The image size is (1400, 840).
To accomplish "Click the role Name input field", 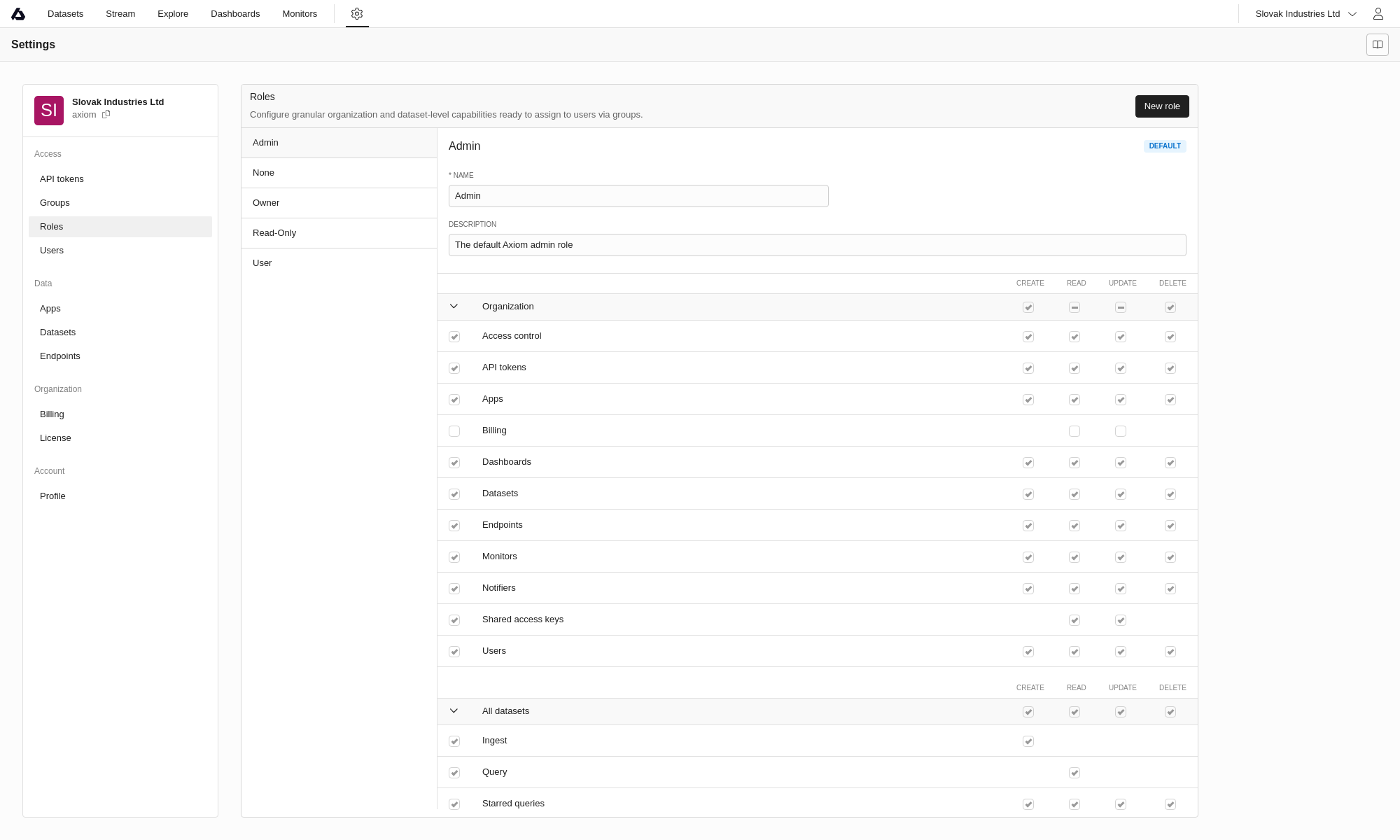I will (638, 196).
